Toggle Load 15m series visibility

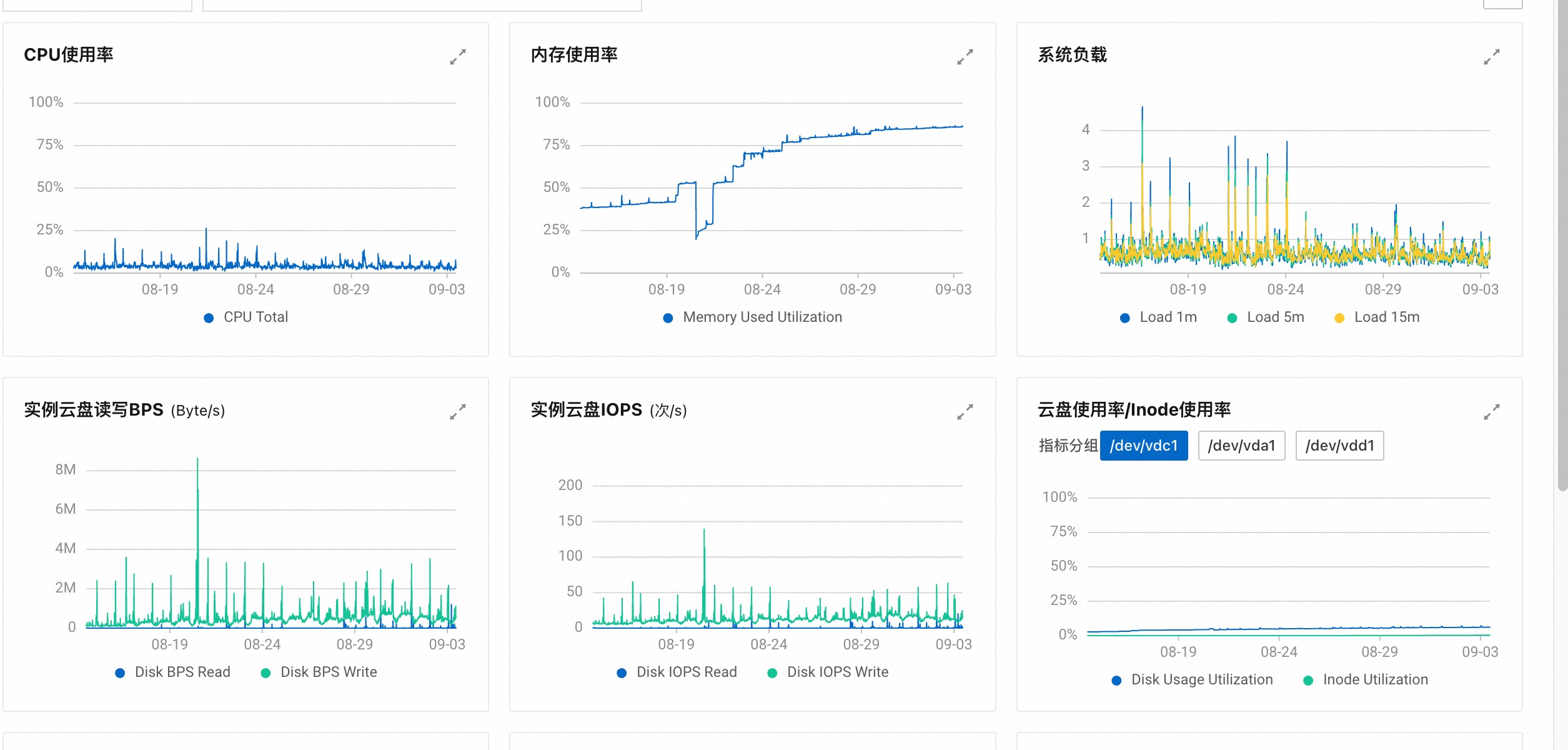tap(1377, 317)
